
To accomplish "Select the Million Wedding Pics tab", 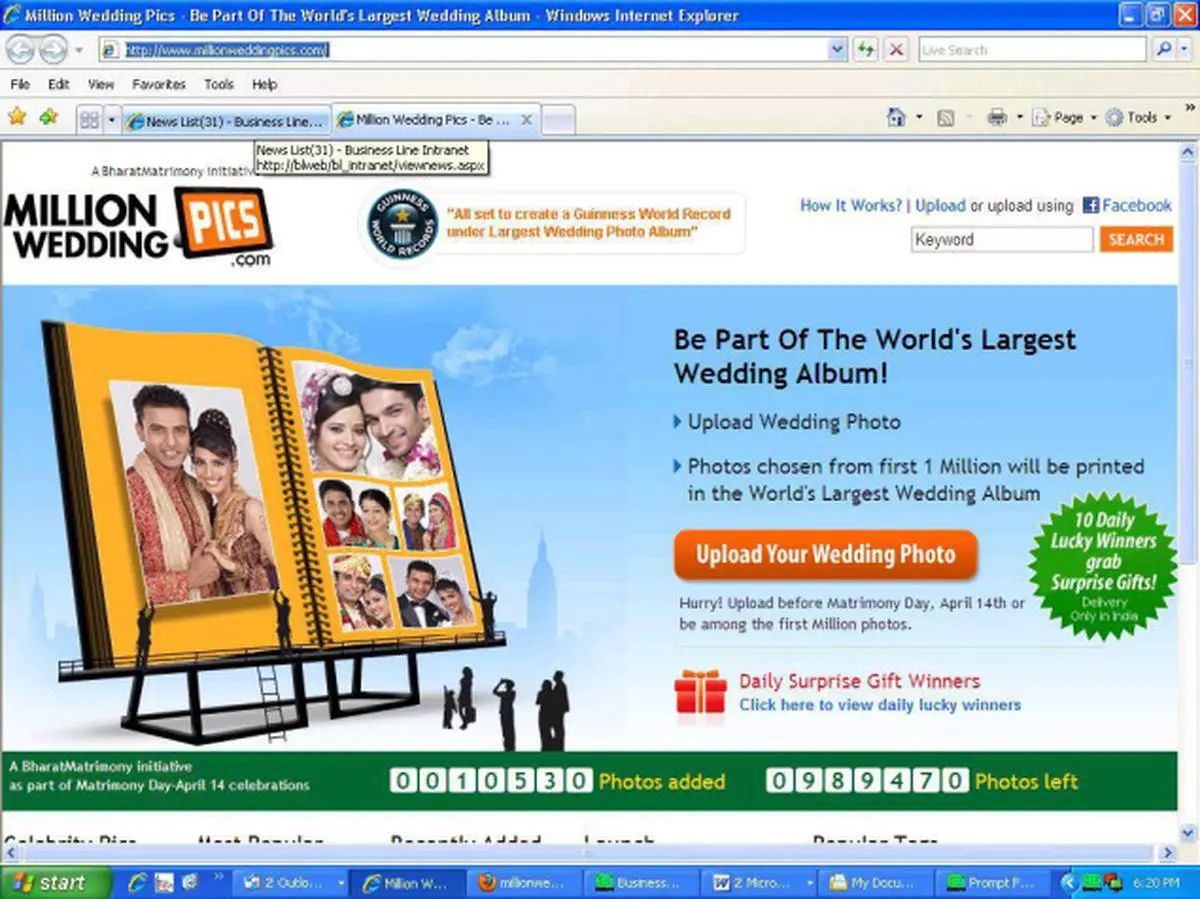I will click(x=436, y=119).
